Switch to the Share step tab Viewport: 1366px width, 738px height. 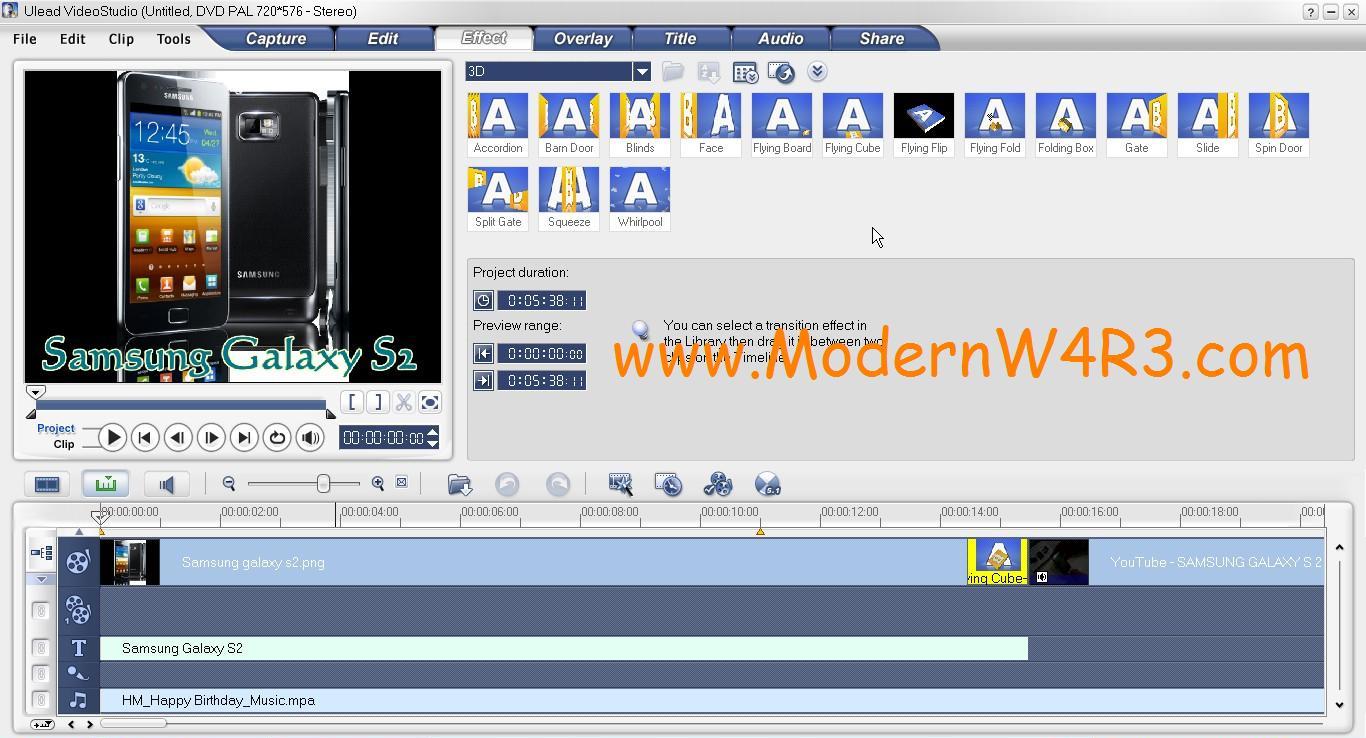(882, 39)
